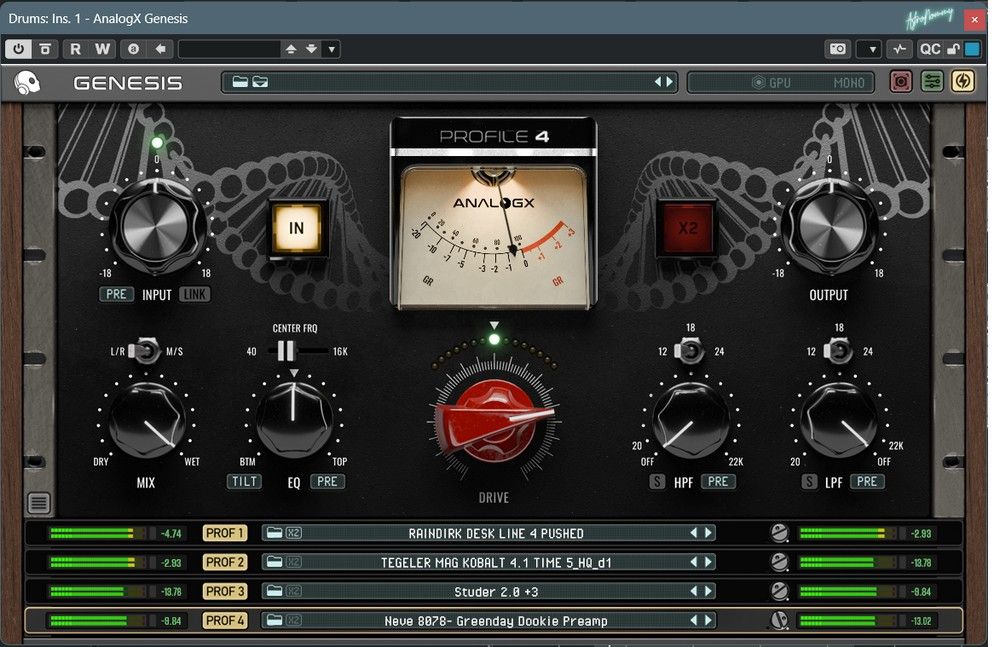Select the PROF 2 profile tab
The height and width of the screenshot is (647, 1000).
[225, 562]
